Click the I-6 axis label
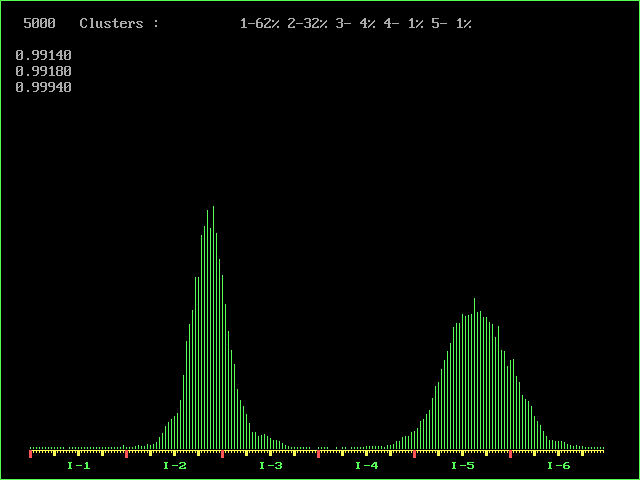Viewport: 640px width, 480px height. coord(558,466)
